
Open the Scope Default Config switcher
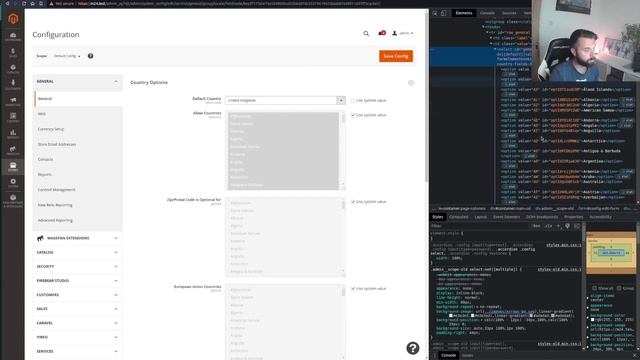[x=67, y=56]
